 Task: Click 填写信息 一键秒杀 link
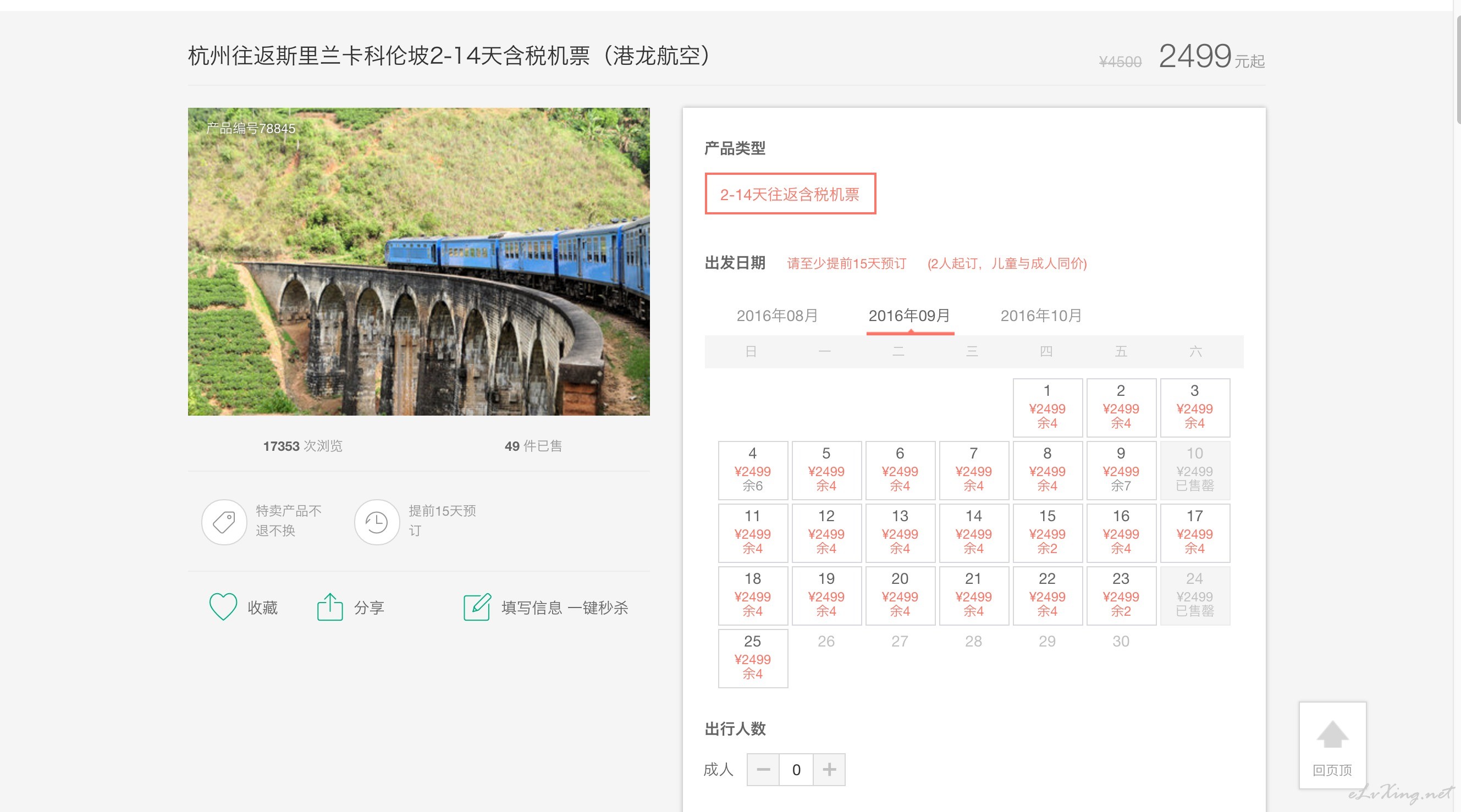click(x=565, y=608)
